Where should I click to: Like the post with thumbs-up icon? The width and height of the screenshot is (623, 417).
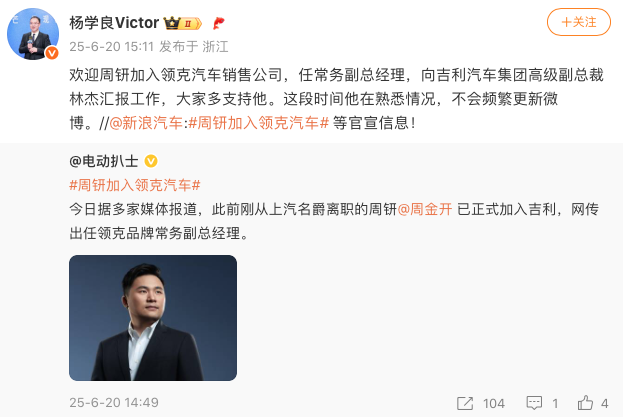(x=585, y=403)
